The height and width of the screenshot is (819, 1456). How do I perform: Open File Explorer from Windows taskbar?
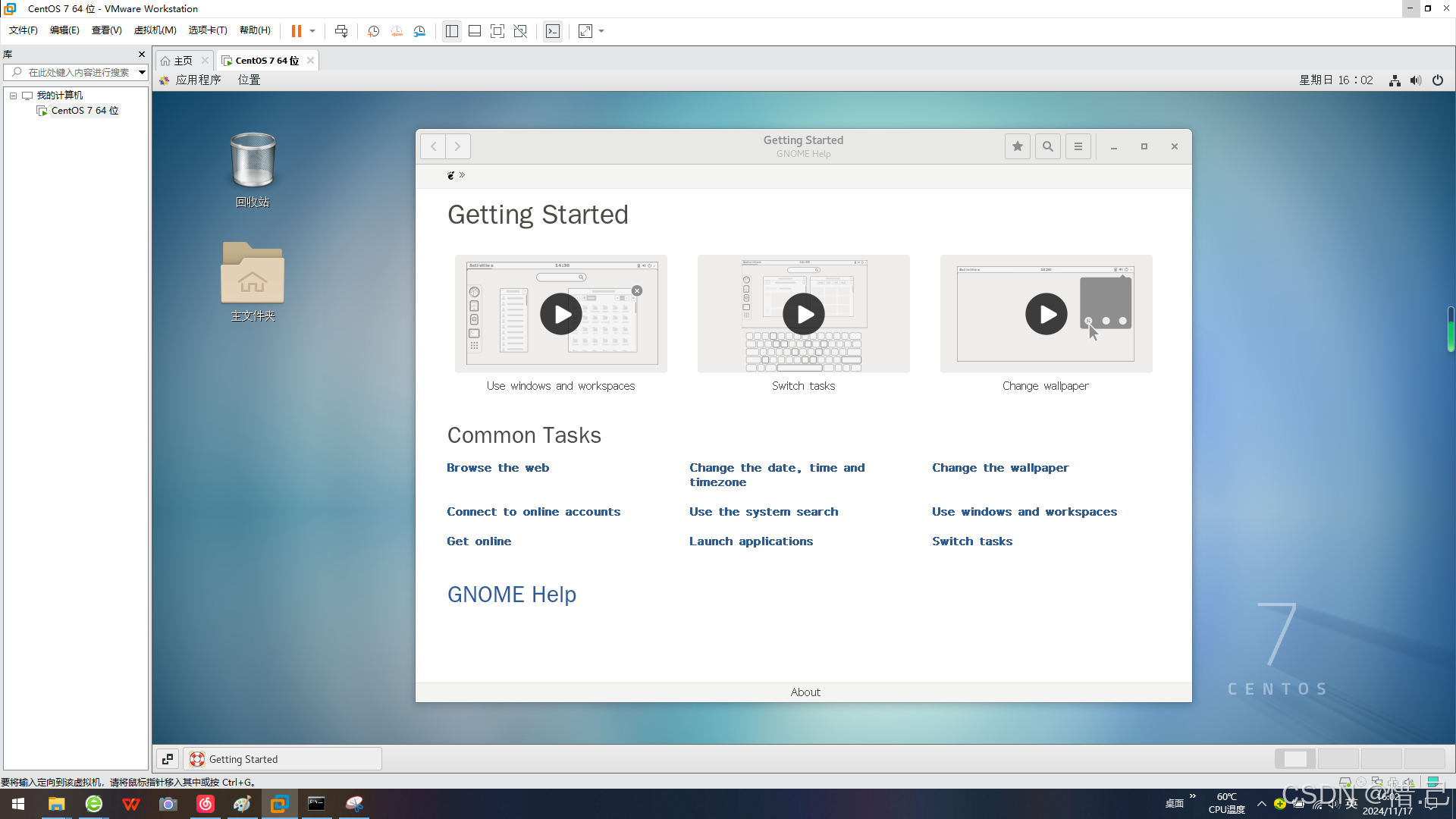56,804
